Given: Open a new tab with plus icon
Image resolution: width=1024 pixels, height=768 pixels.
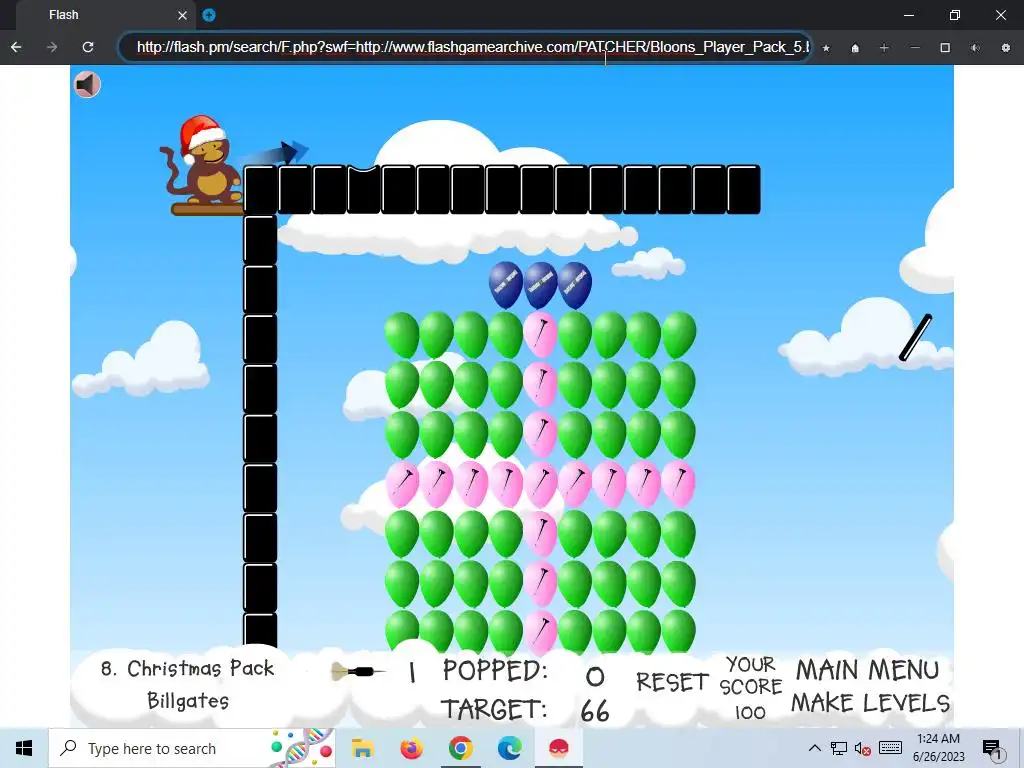Looking at the screenshot, I should click(x=209, y=15).
